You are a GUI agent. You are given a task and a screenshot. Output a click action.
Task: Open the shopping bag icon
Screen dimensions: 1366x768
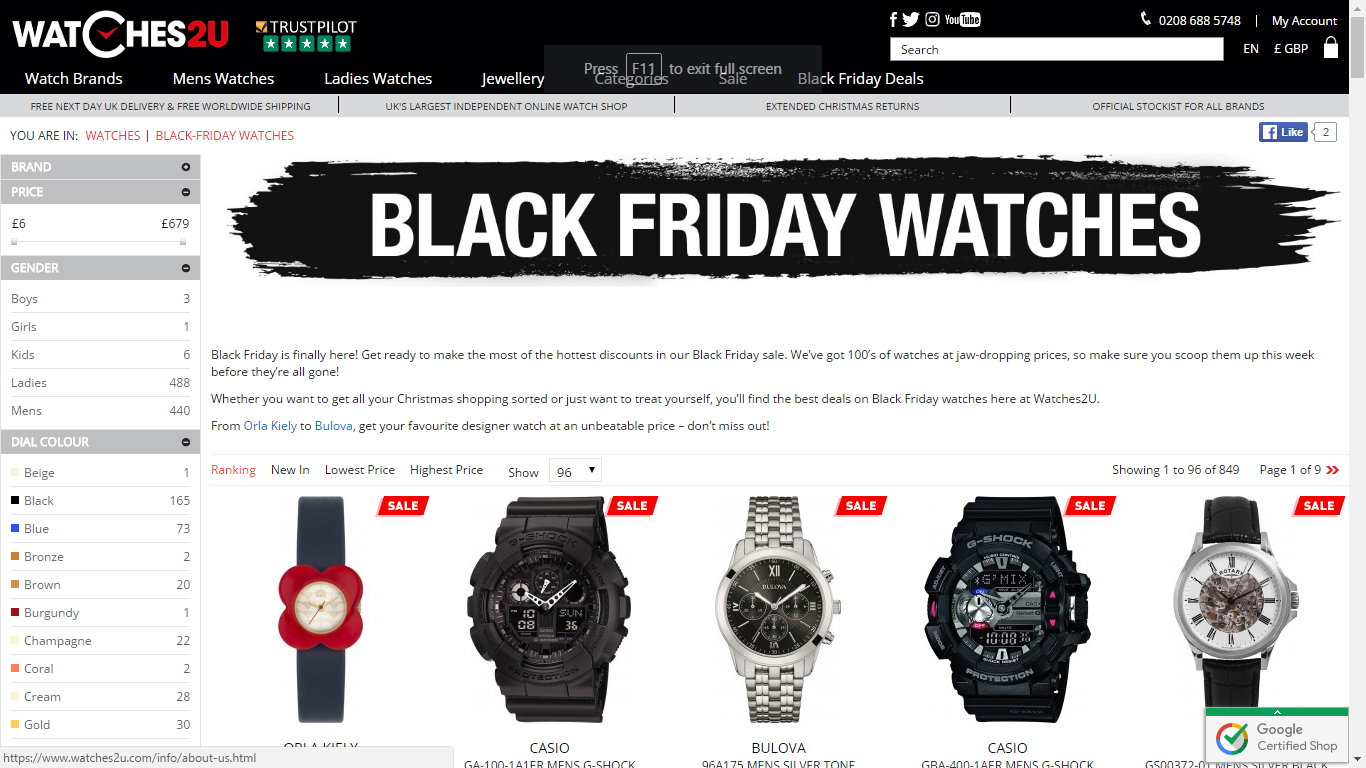pos(1331,47)
